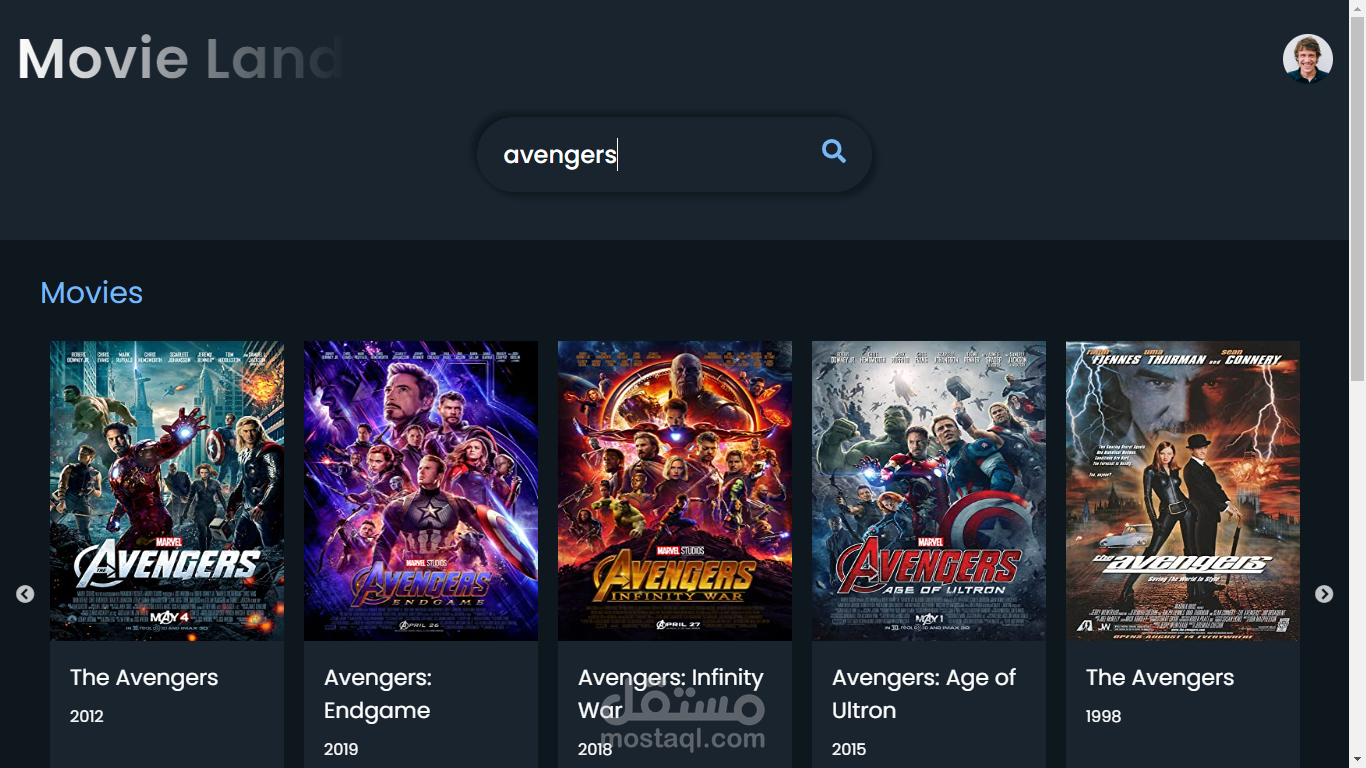Click the year 2012 label

pos(87,716)
